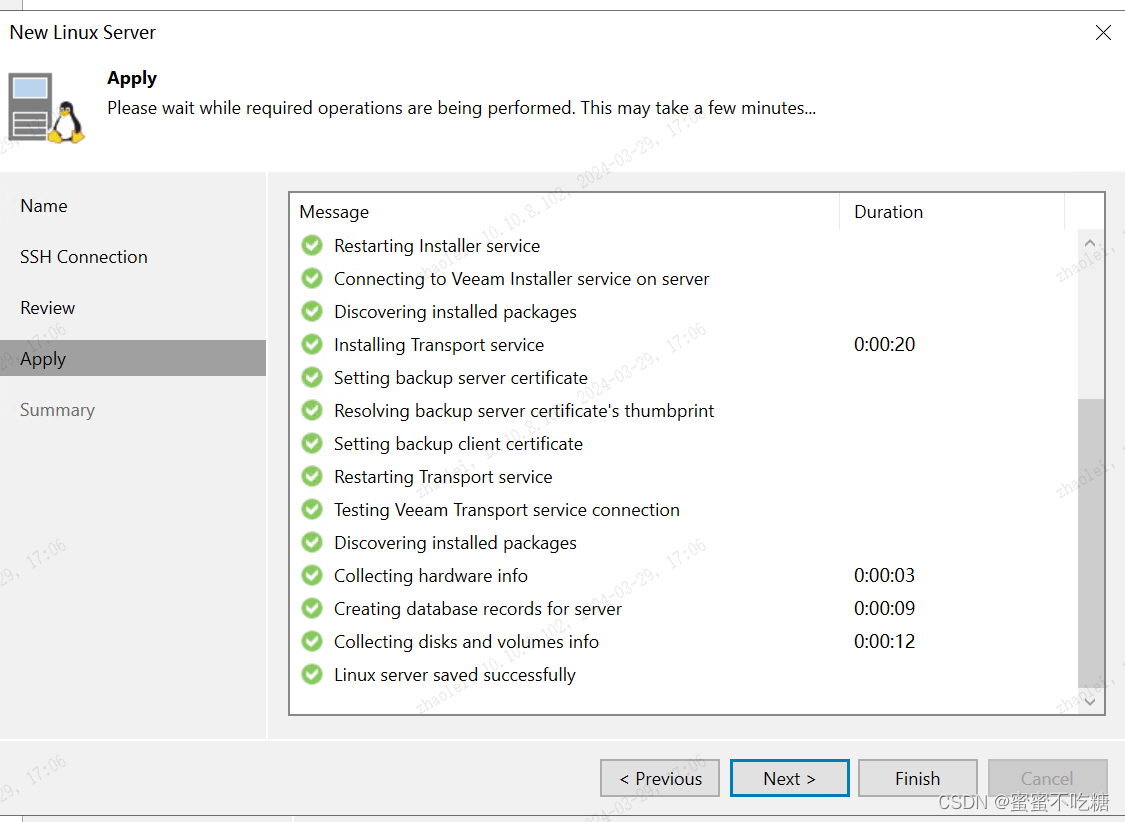The height and width of the screenshot is (822, 1125).
Task: Select 'Collecting disks and volumes info' row
Action: (x=684, y=641)
